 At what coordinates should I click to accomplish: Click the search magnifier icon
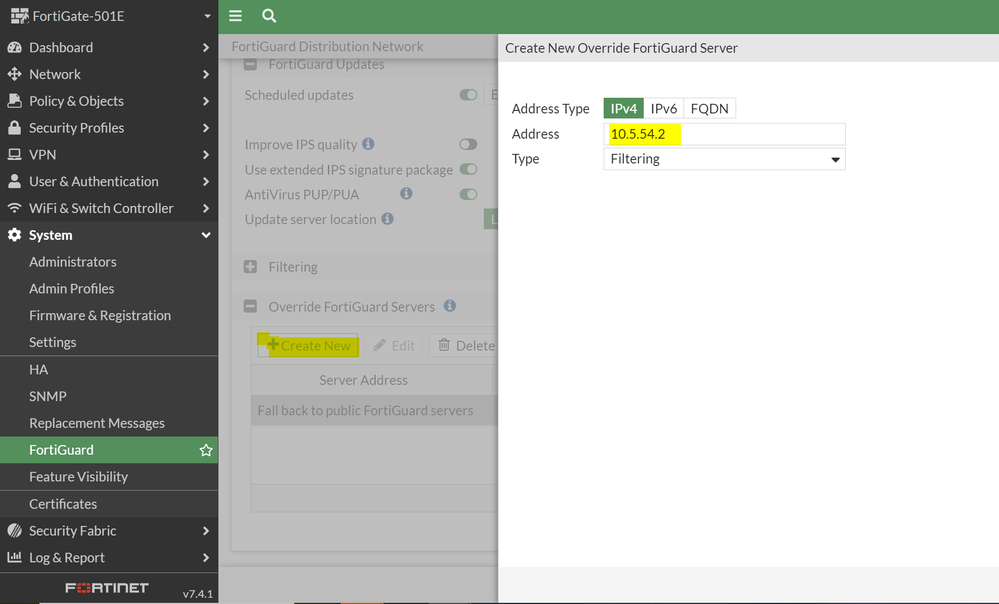tap(269, 16)
